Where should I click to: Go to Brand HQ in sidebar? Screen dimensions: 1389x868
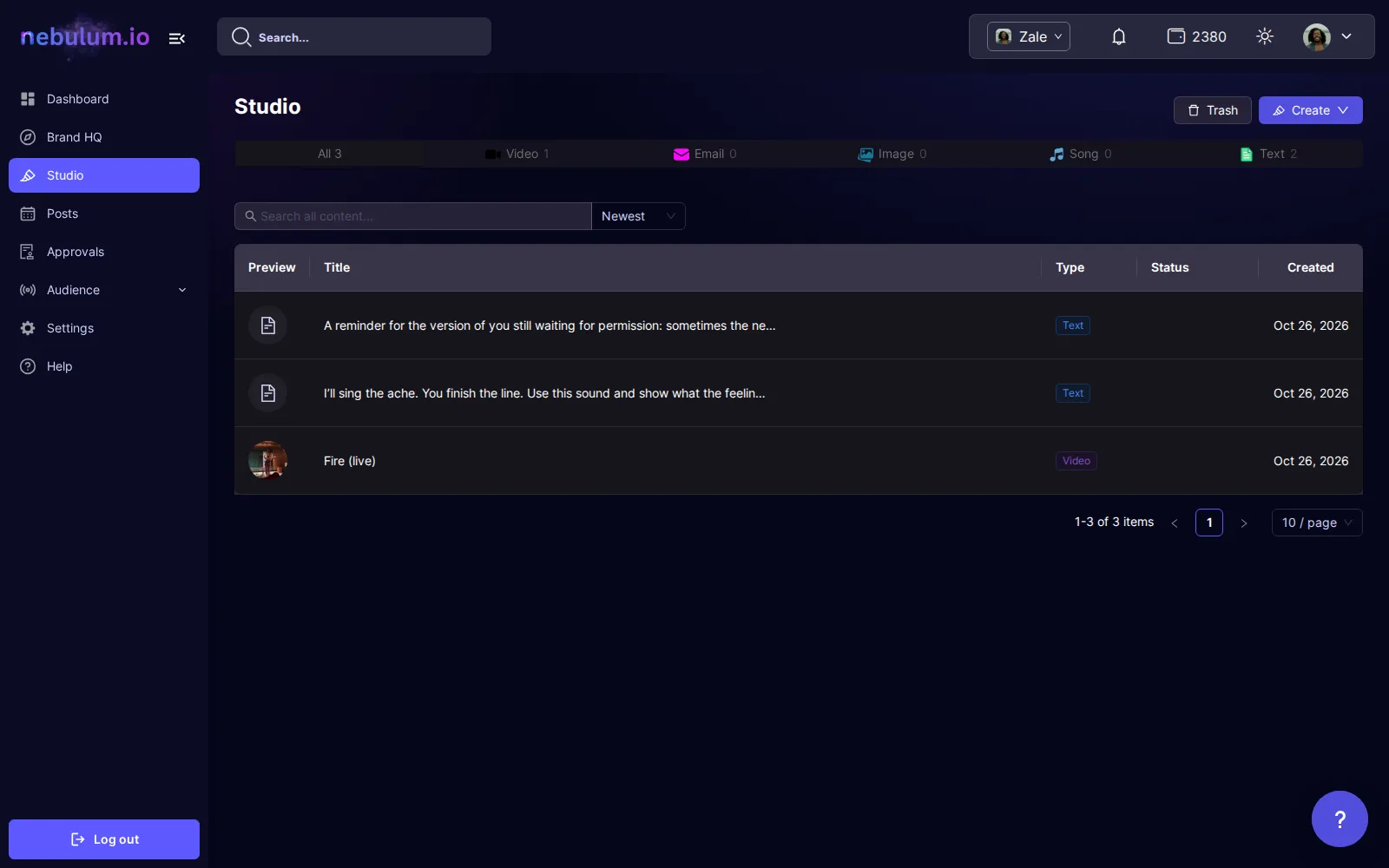[x=104, y=137]
